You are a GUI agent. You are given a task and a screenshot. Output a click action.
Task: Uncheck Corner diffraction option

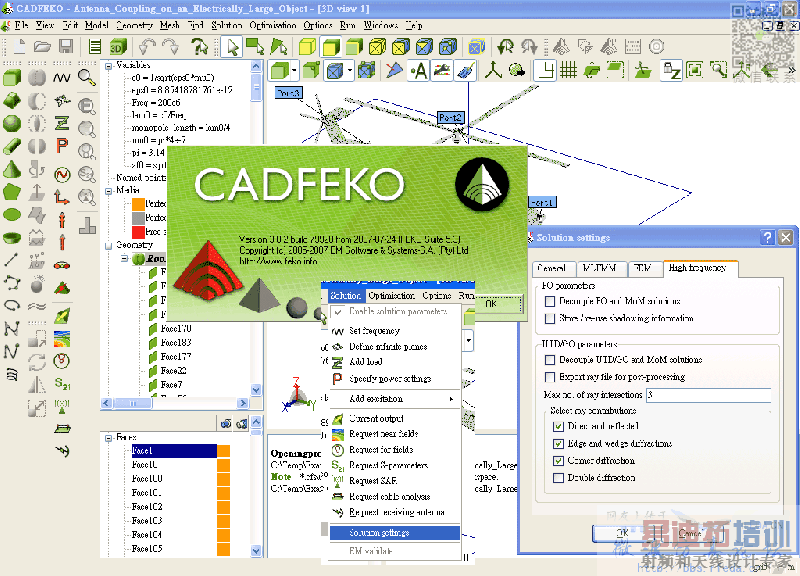point(558,461)
